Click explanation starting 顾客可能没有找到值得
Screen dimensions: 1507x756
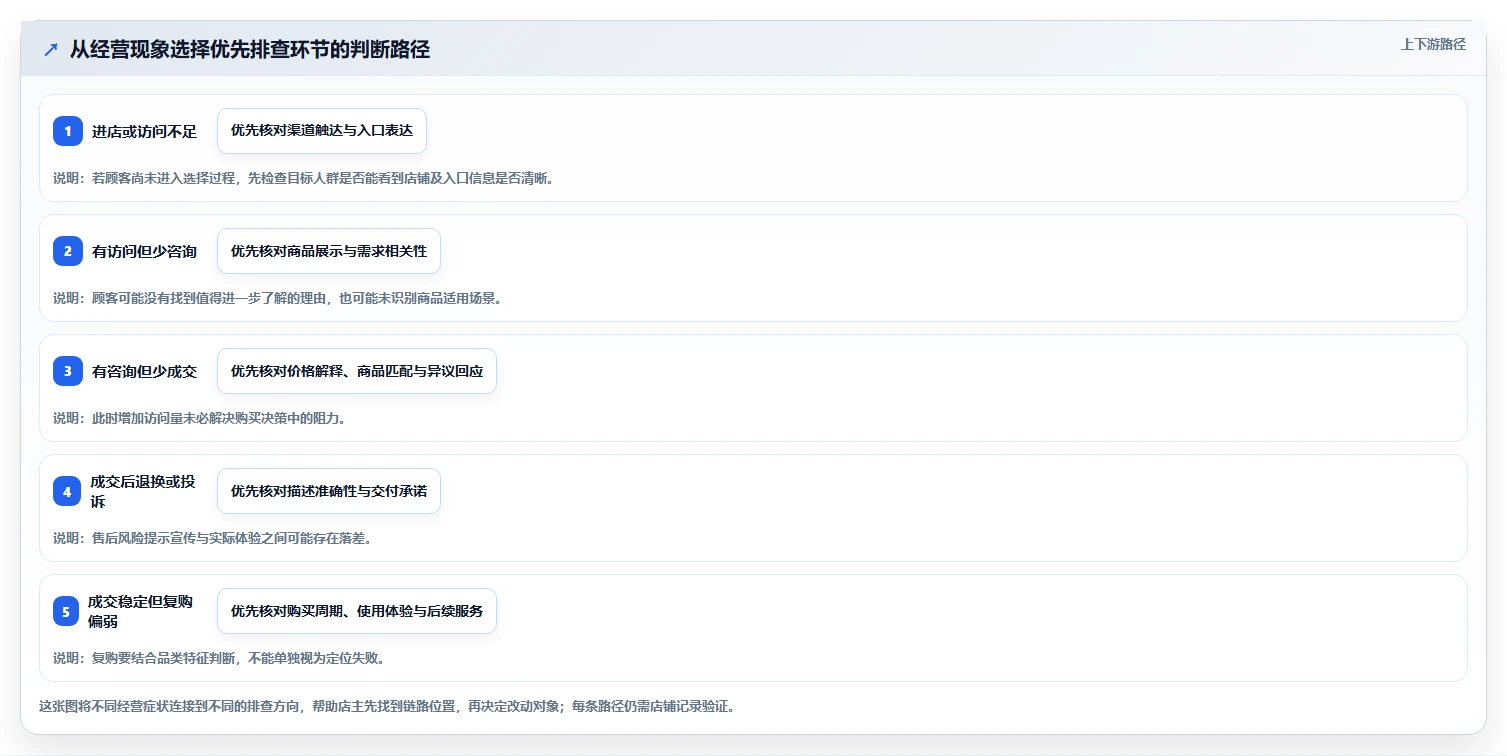tap(277, 298)
